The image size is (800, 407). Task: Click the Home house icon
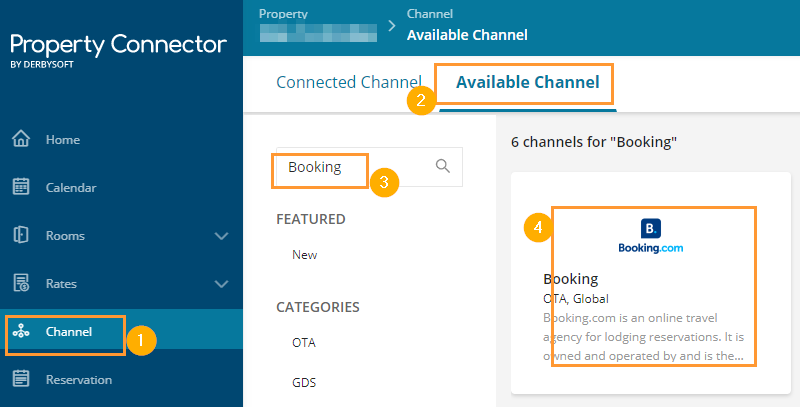pyautogui.click(x=21, y=139)
